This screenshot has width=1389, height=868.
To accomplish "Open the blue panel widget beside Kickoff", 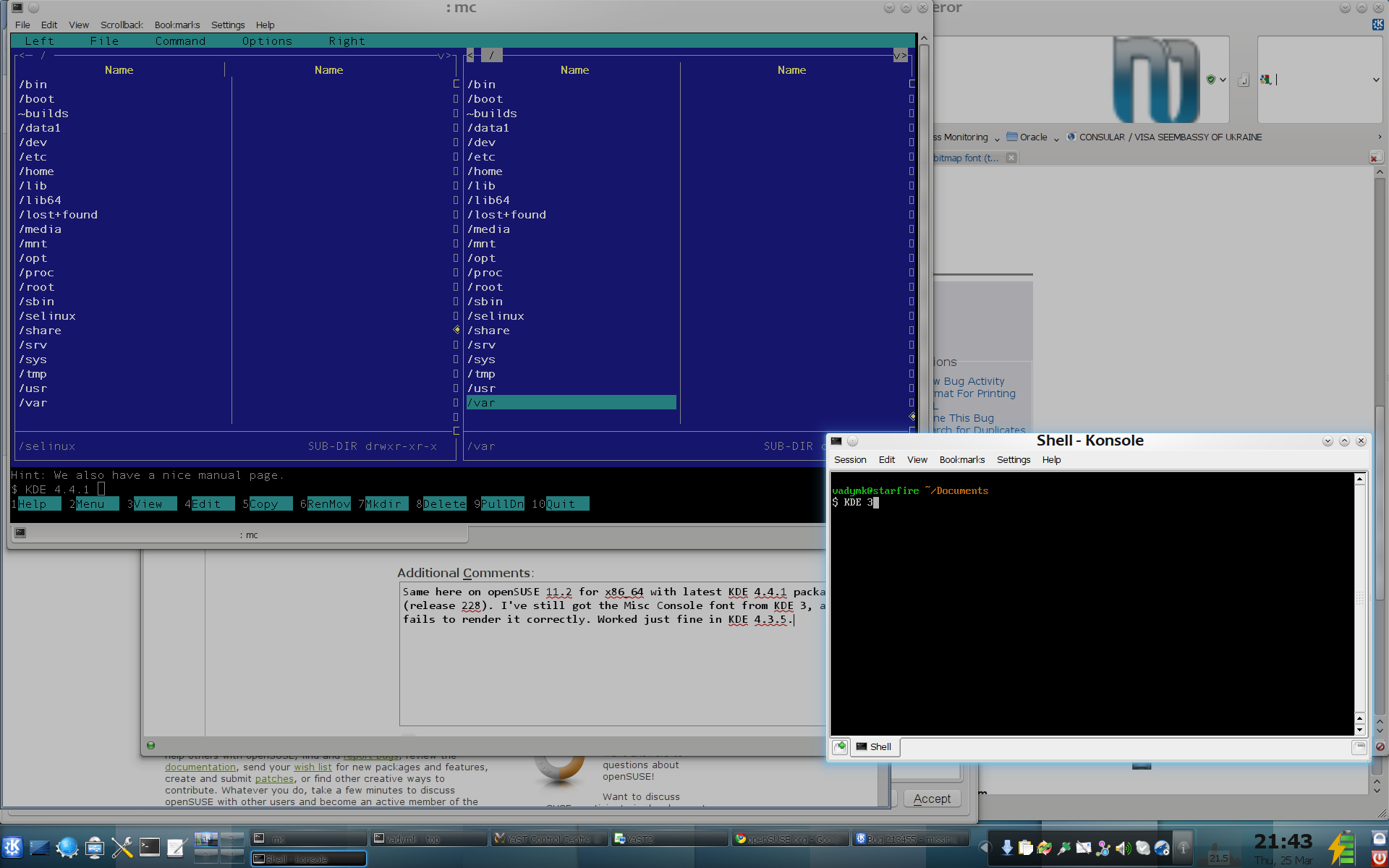I will coord(41,847).
